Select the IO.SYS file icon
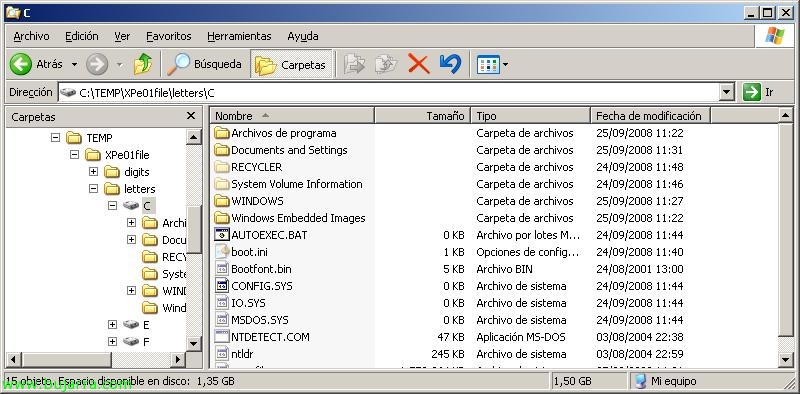This screenshot has width=800, height=394. (x=221, y=303)
